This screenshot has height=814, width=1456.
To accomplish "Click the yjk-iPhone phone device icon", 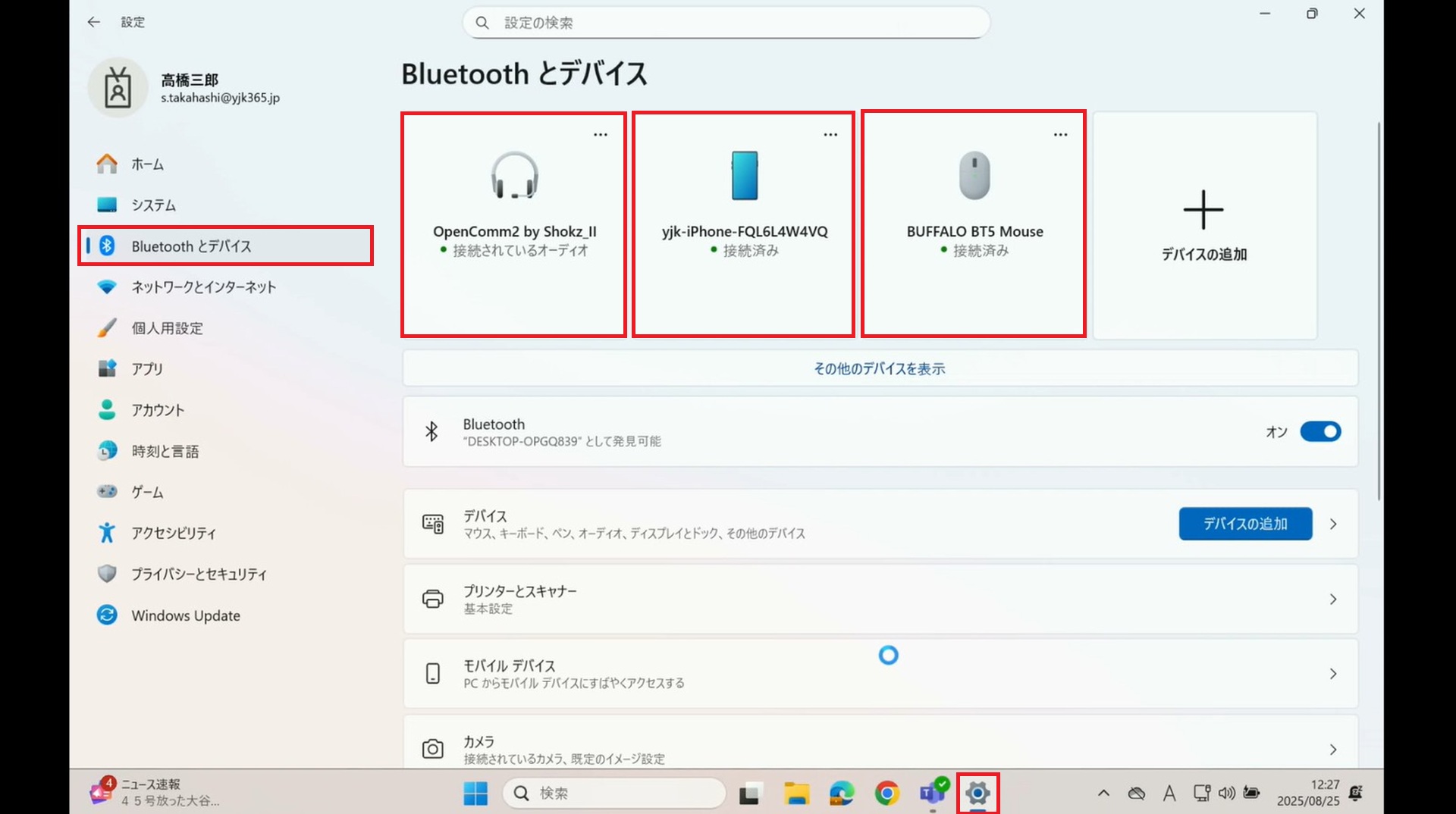I will pos(744,175).
